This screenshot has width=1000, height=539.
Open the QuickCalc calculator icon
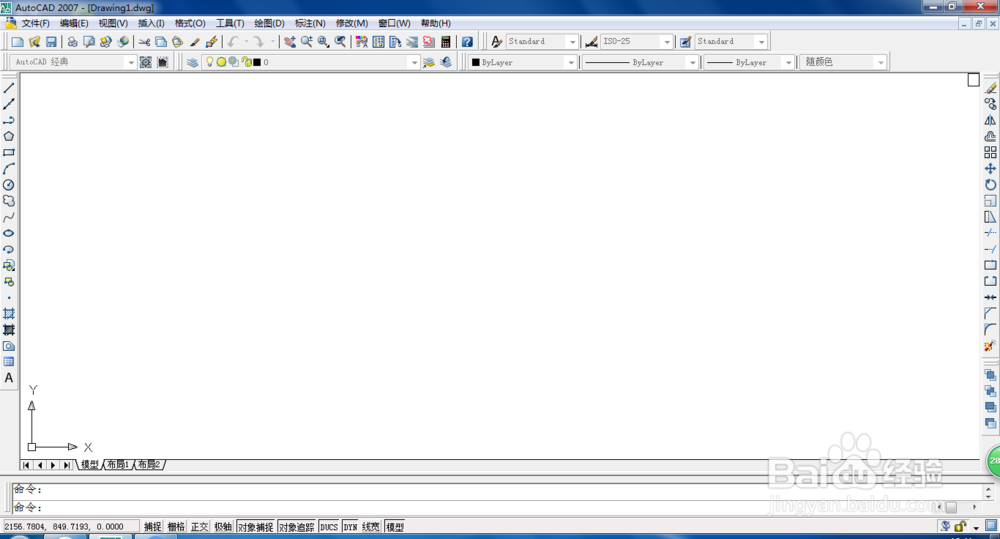(446, 41)
